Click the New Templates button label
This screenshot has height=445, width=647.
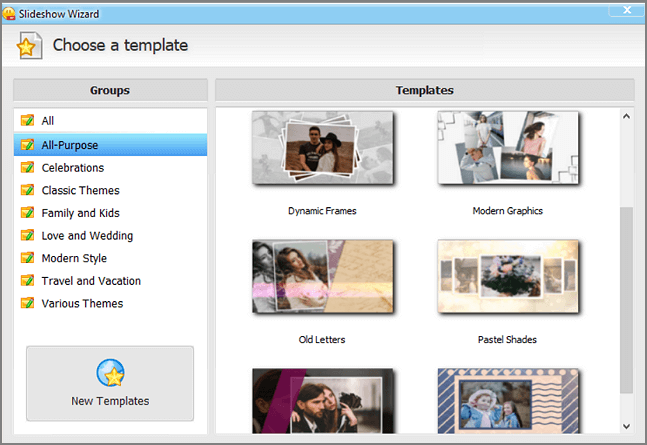click(110, 401)
